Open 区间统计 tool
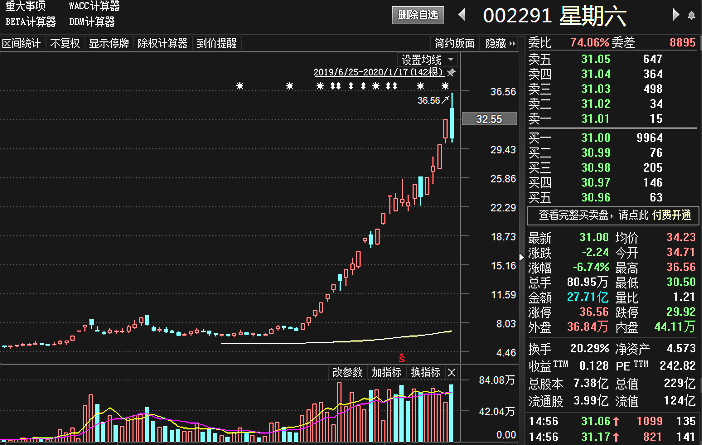Viewport: 702px width, 445px height. pyautogui.click(x=21, y=43)
